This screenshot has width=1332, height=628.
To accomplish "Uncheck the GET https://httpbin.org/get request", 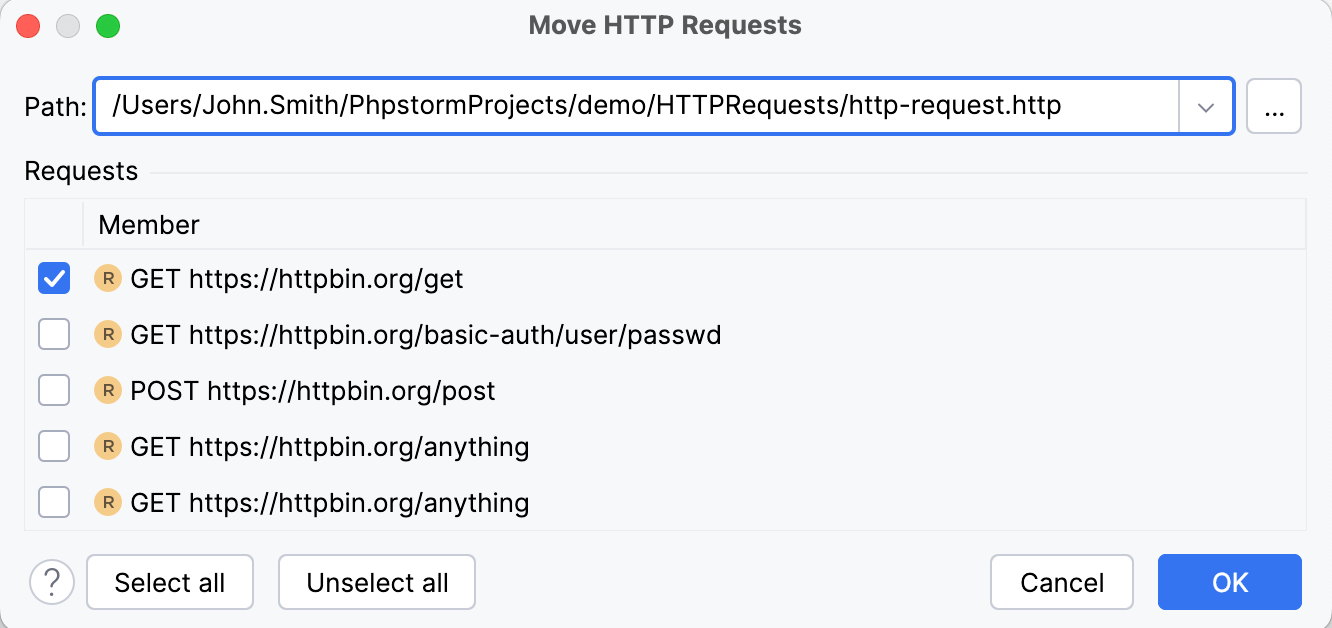I will pos(54,279).
